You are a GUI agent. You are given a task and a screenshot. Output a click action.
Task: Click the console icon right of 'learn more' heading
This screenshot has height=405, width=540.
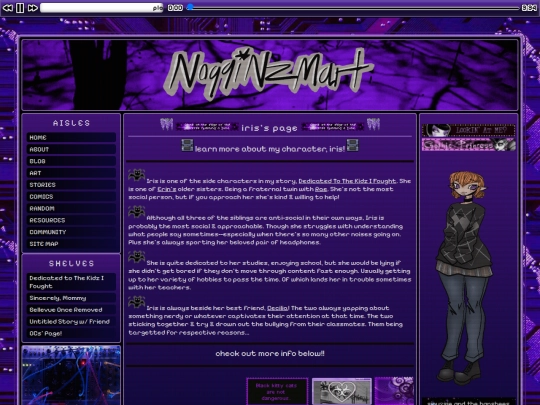click(352, 145)
